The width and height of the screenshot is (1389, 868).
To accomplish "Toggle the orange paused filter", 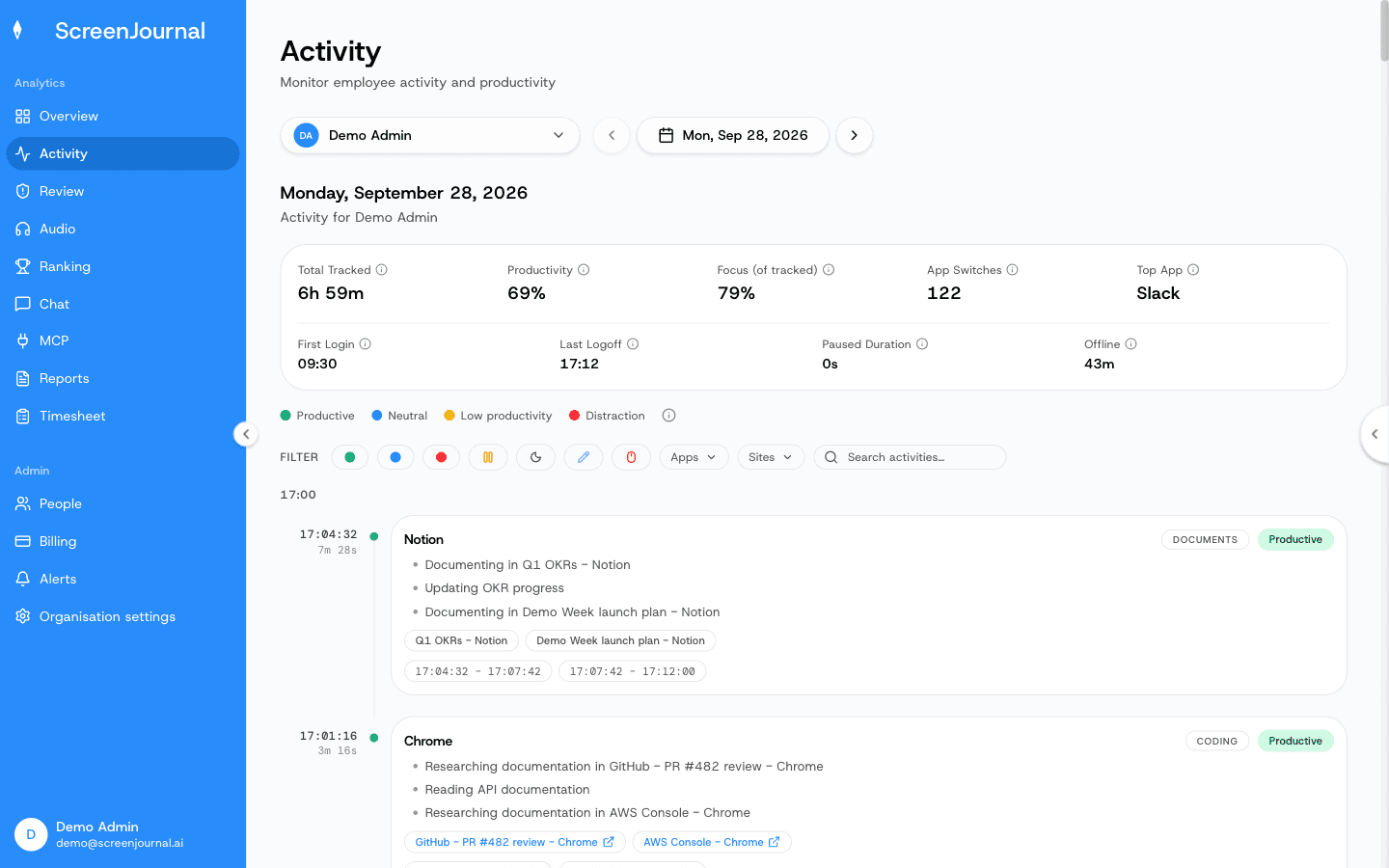I will click(488, 457).
